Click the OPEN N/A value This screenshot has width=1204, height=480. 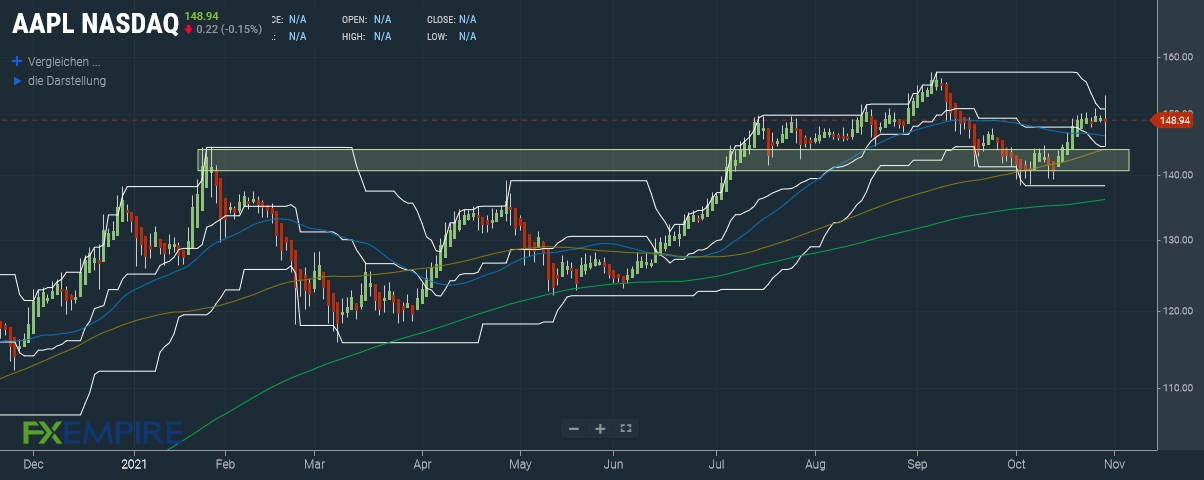(383, 19)
